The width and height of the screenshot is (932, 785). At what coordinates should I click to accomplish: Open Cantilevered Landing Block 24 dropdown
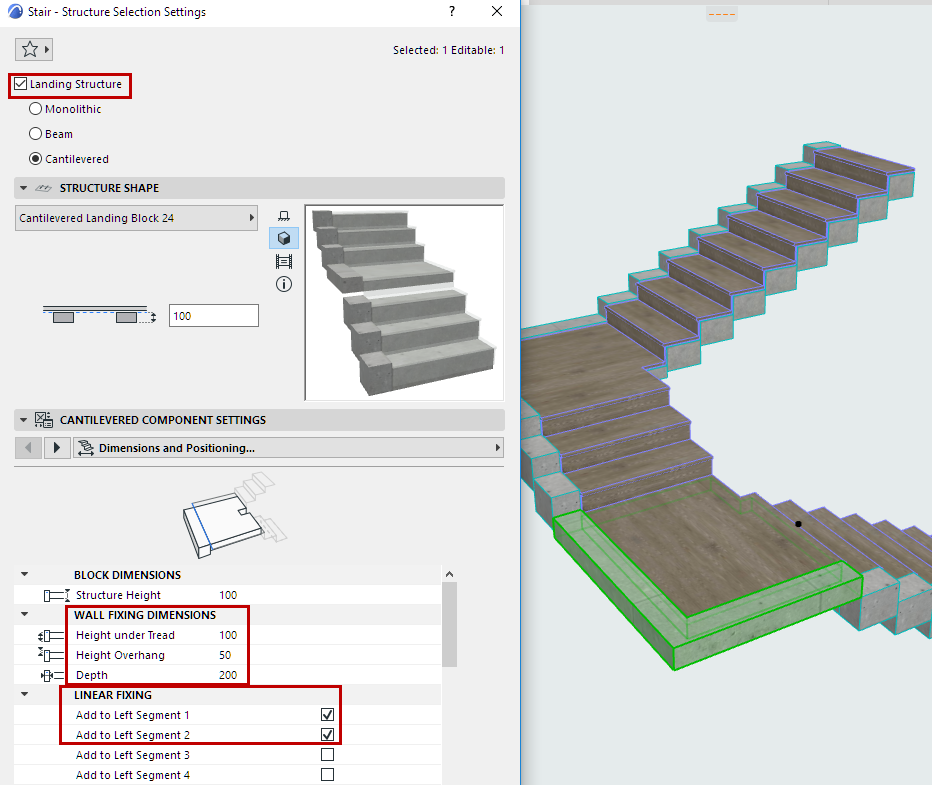pyautogui.click(x=137, y=218)
